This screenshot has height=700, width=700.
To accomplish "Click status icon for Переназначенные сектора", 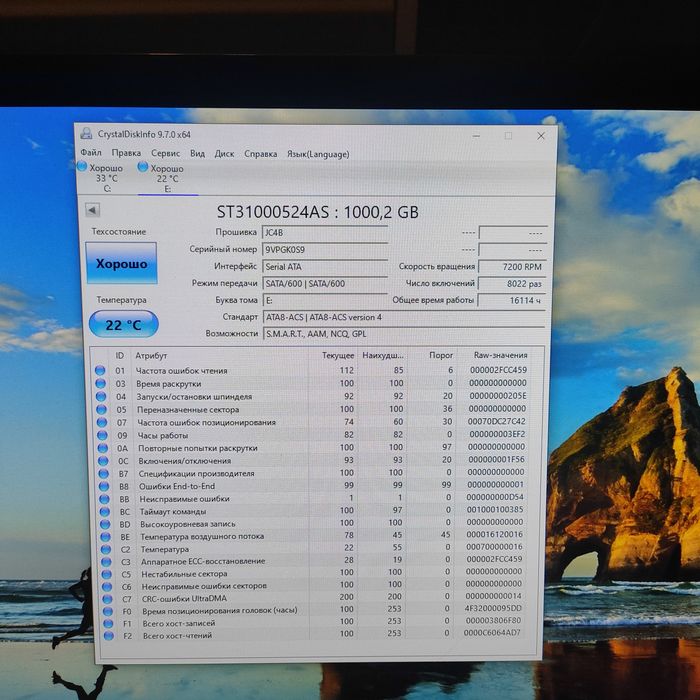I will (101, 409).
